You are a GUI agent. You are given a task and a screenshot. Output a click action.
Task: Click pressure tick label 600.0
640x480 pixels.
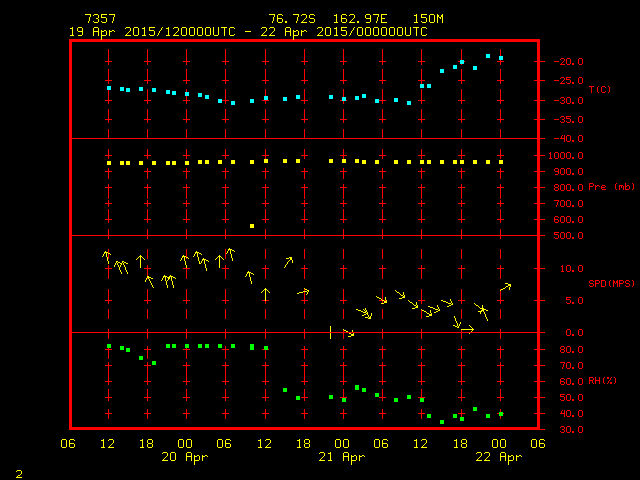pyautogui.click(x=568, y=220)
